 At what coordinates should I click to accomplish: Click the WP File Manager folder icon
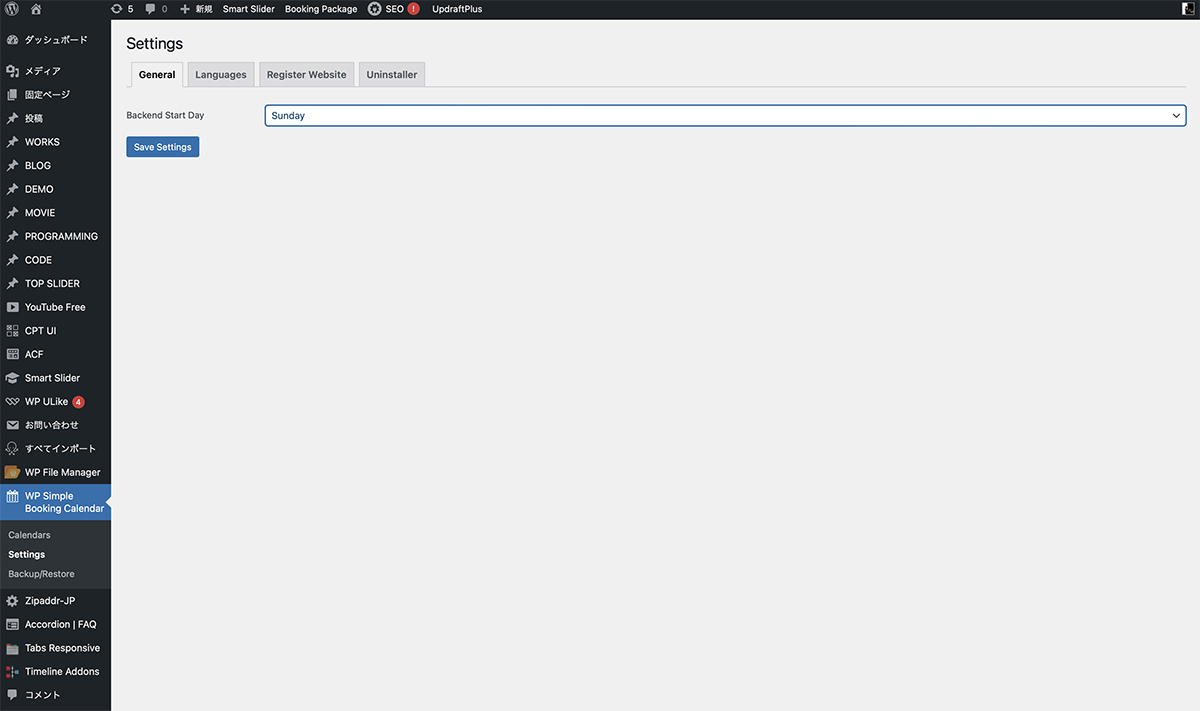click(x=12, y=472)
